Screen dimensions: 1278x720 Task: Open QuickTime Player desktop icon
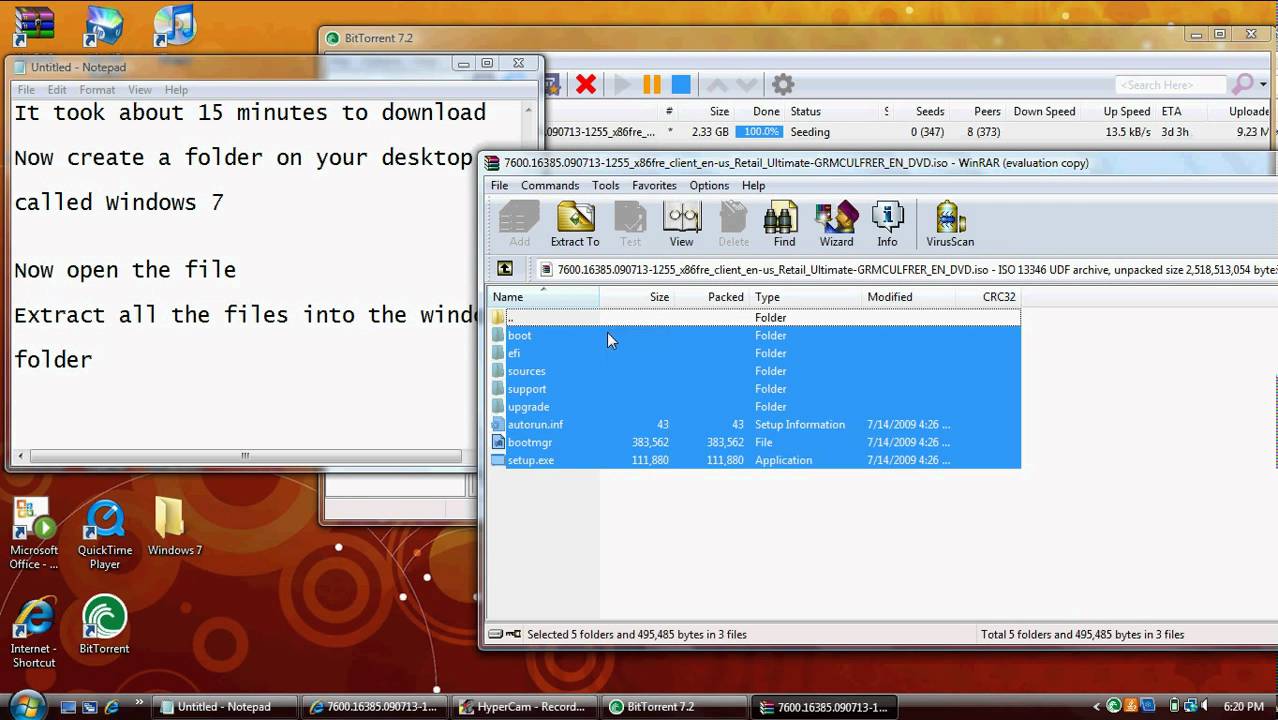[x=105, y=534]
